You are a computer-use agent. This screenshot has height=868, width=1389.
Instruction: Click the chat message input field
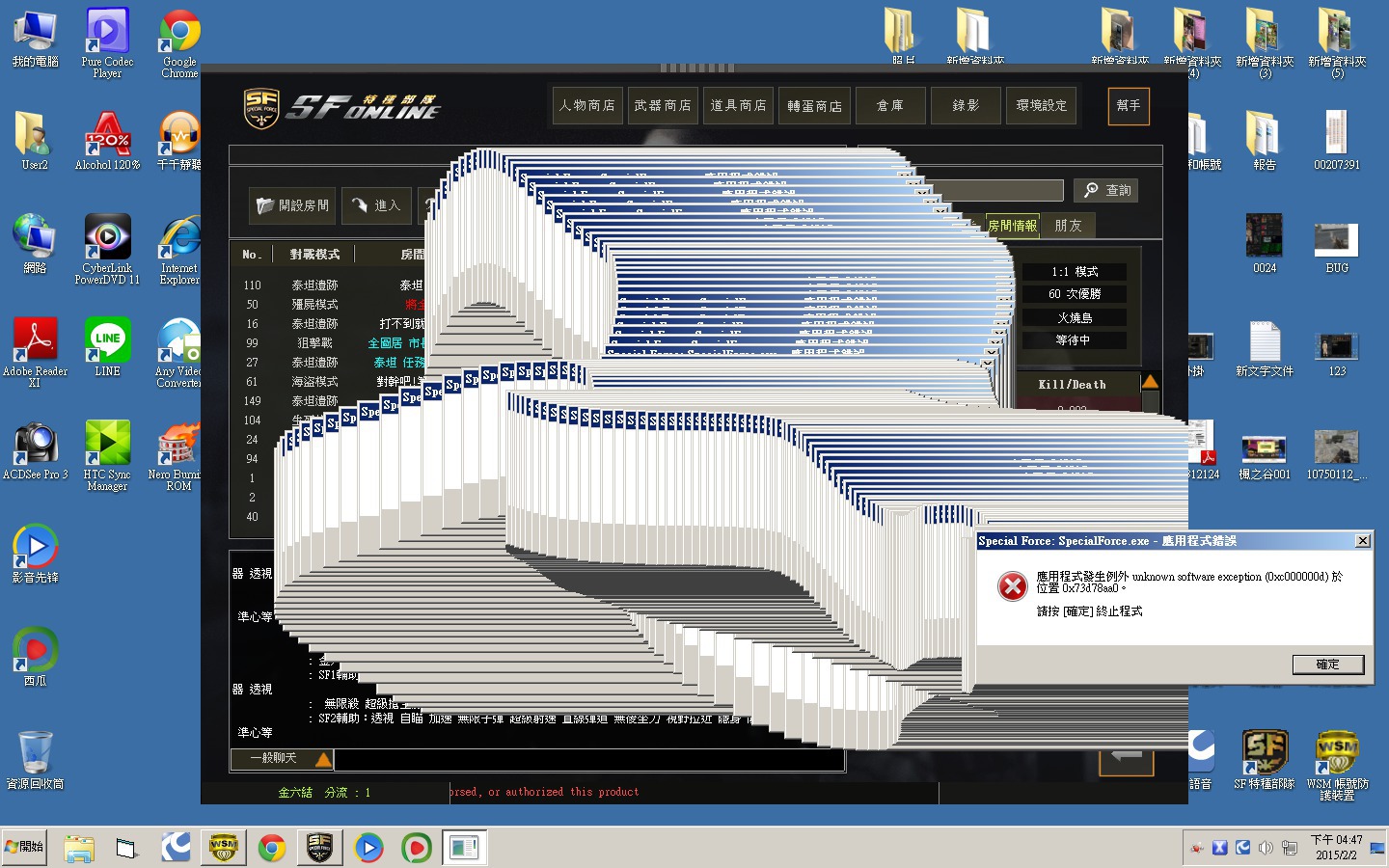(588, 760)
